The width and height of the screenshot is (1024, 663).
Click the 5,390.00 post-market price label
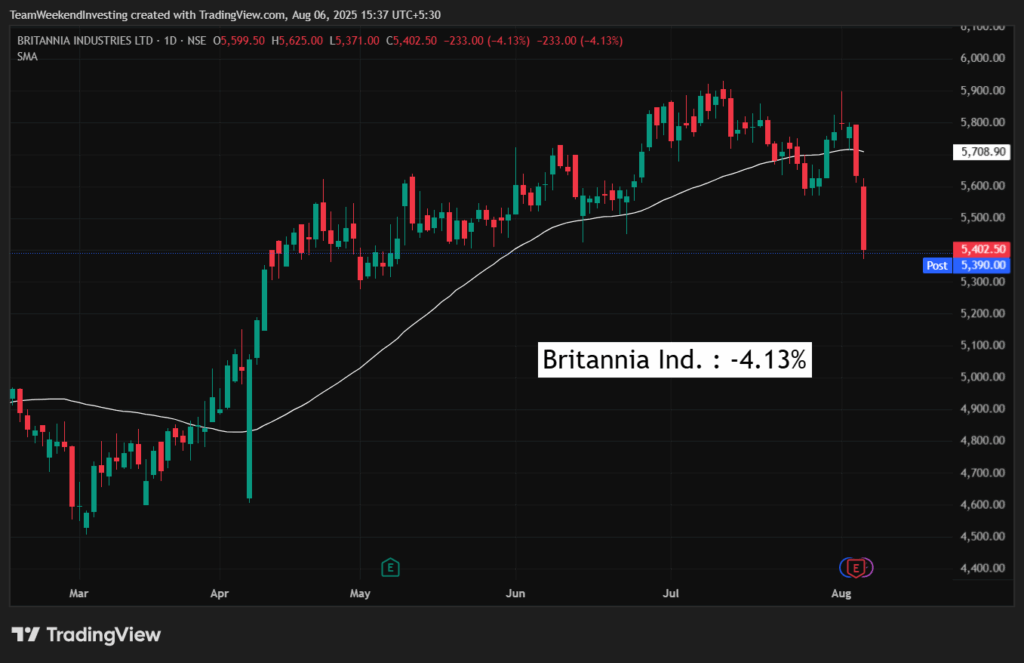(982, 265)
